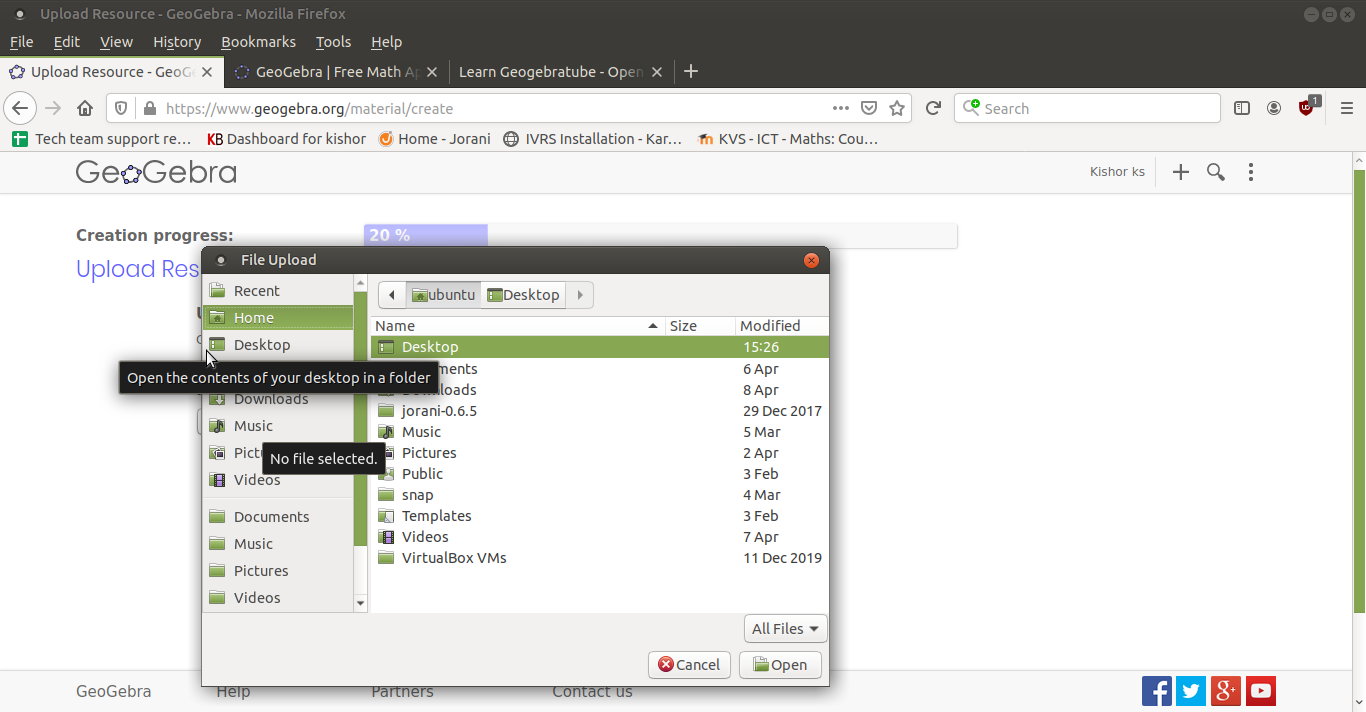Open GeoGebra Facebook page icon

[1157, 691]
